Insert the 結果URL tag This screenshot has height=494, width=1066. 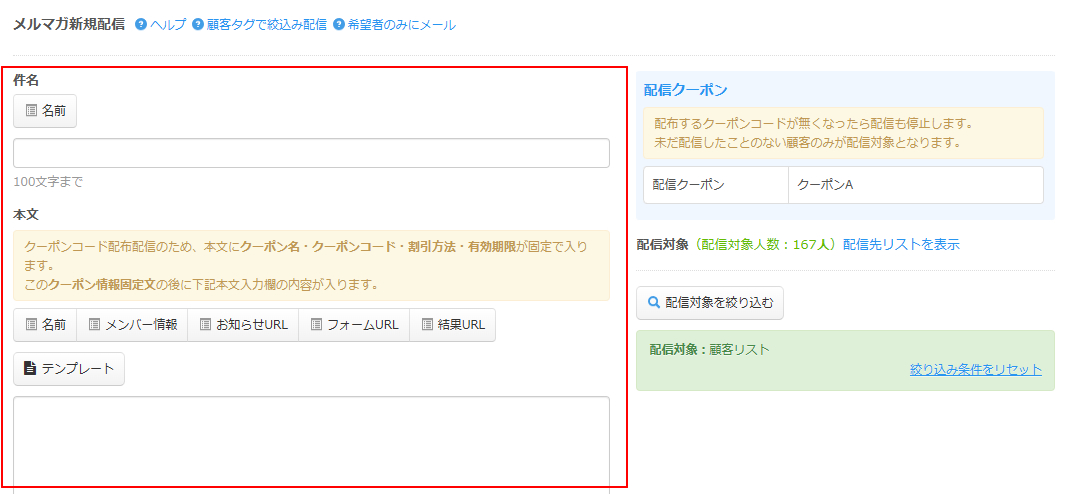[452, 325]
